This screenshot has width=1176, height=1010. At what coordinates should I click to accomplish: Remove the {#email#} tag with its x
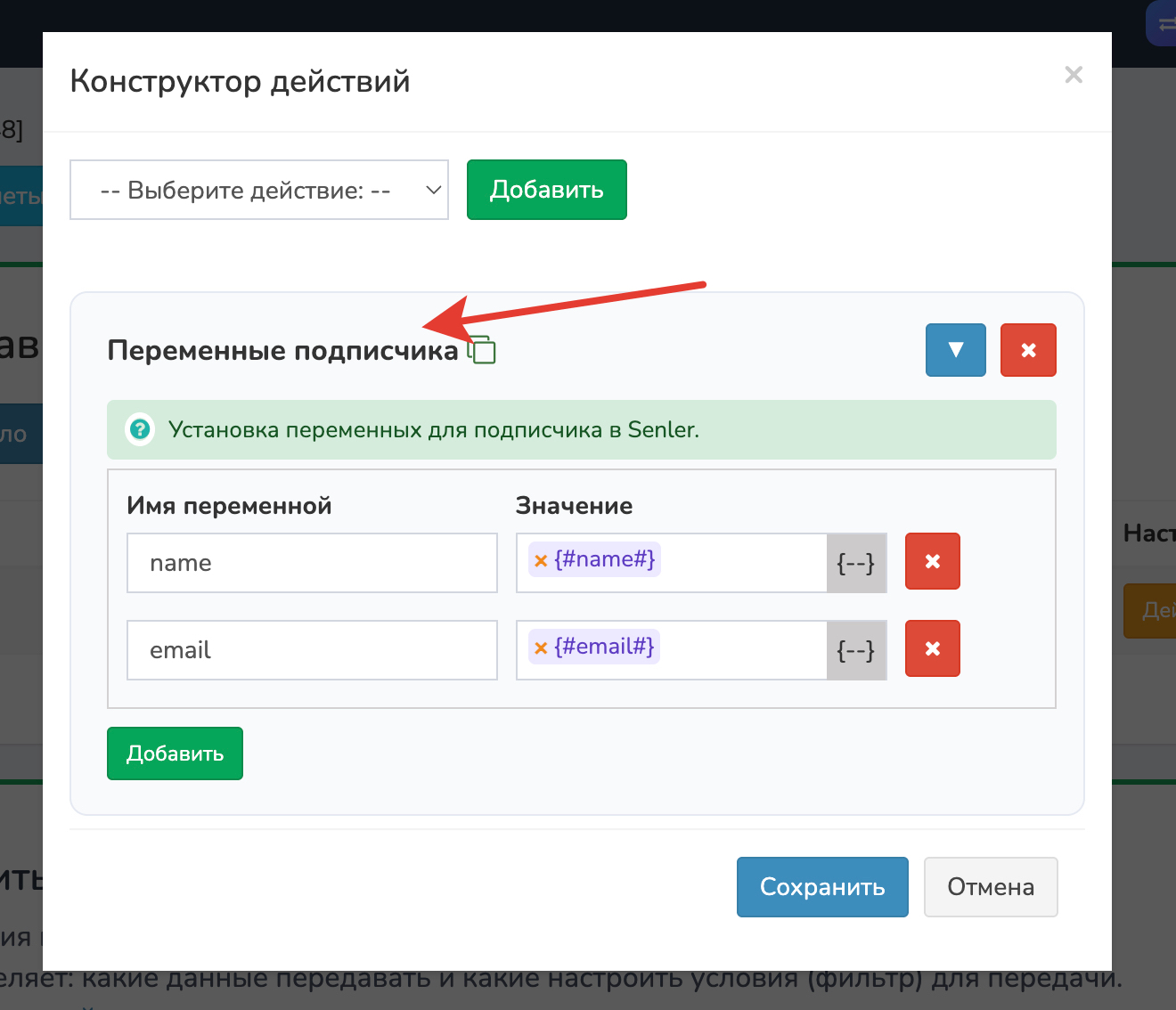(x=540, y=648)
